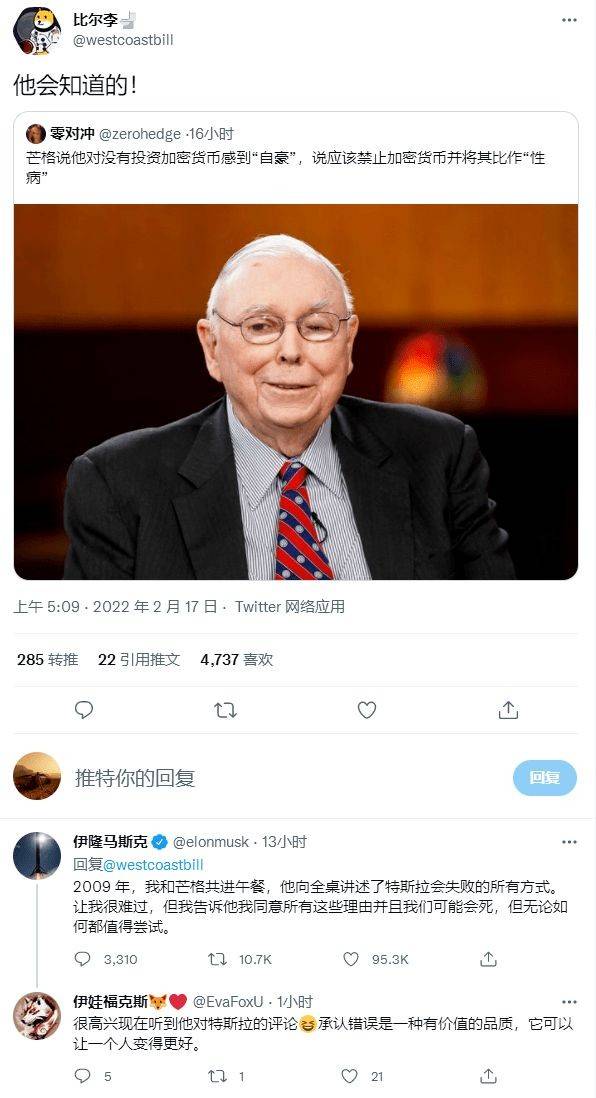Open more options on 伊隆马斯克 reply
This screenshot has height=1098, width=596.
(x=569, y=842)
